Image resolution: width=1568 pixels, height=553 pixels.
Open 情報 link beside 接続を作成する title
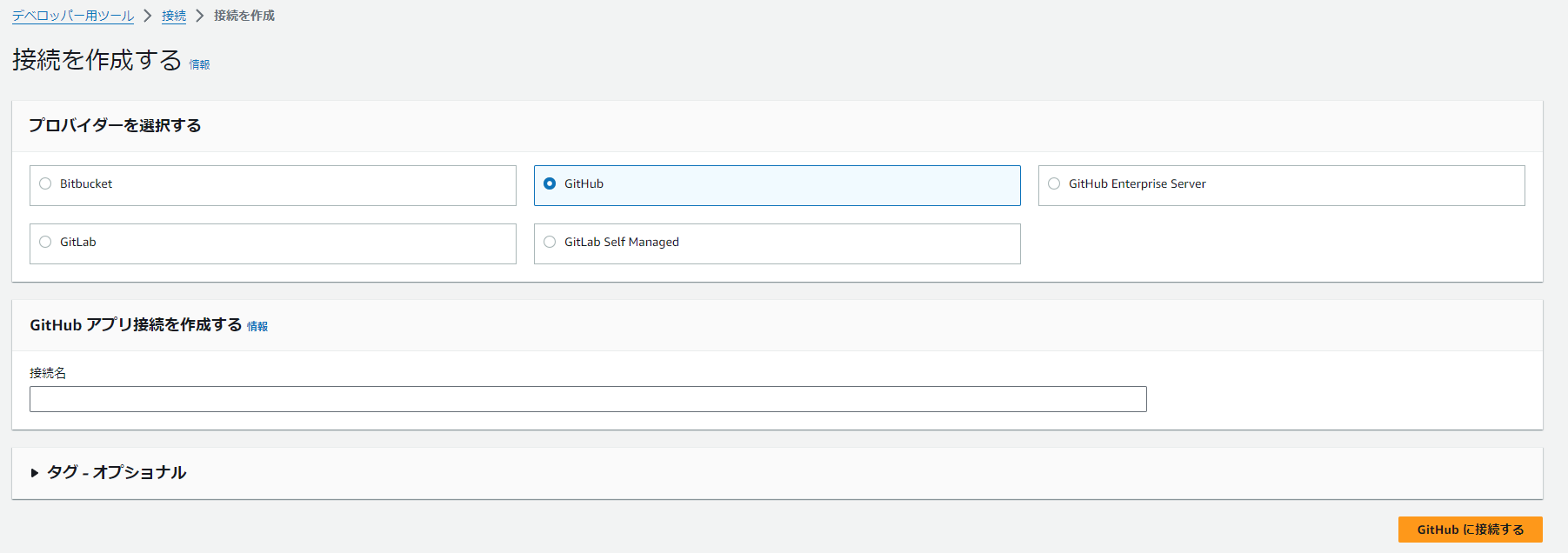tap(200, 64)
